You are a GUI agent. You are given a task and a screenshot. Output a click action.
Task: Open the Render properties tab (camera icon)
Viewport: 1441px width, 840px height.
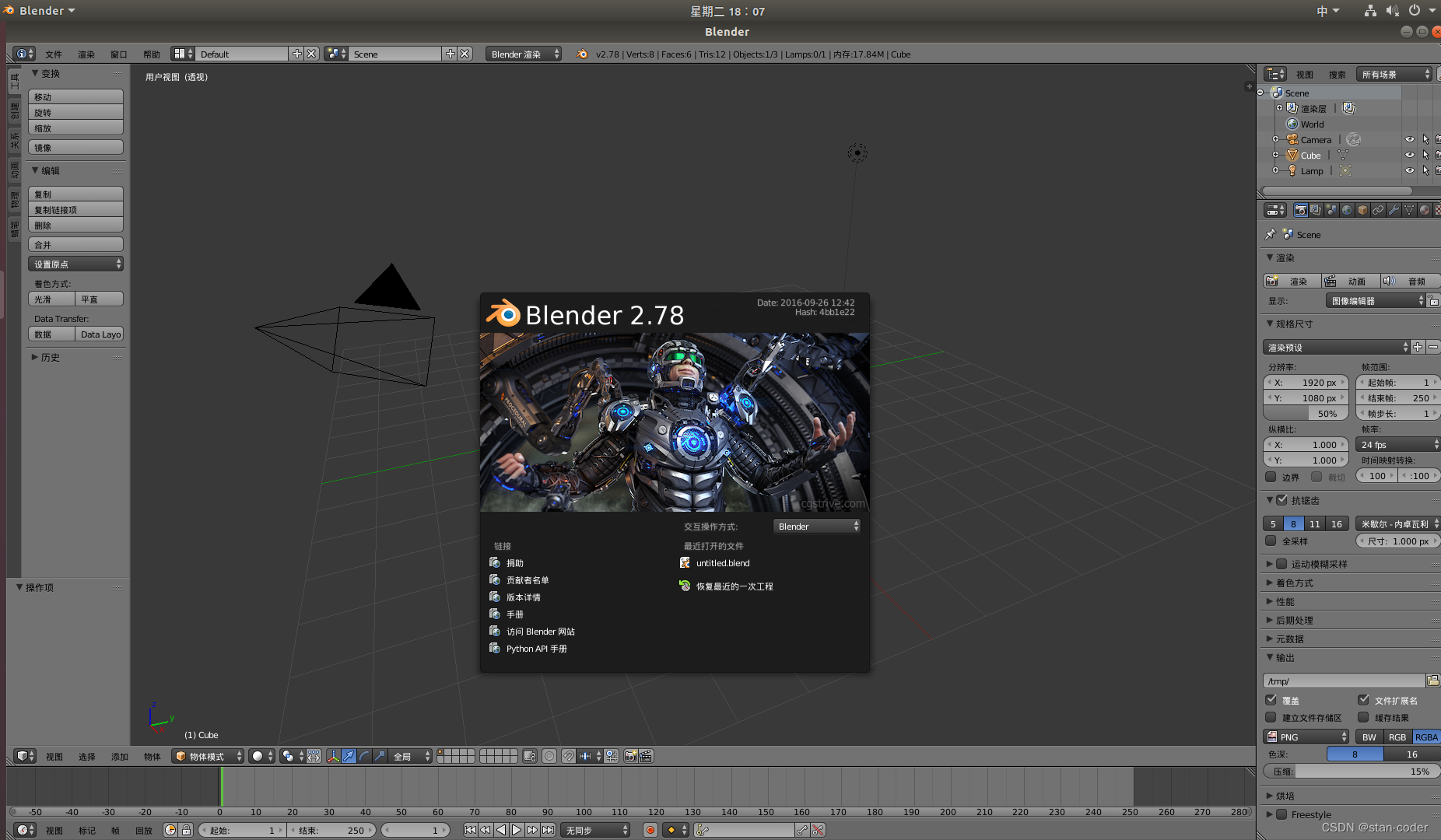click(1300, 210)
